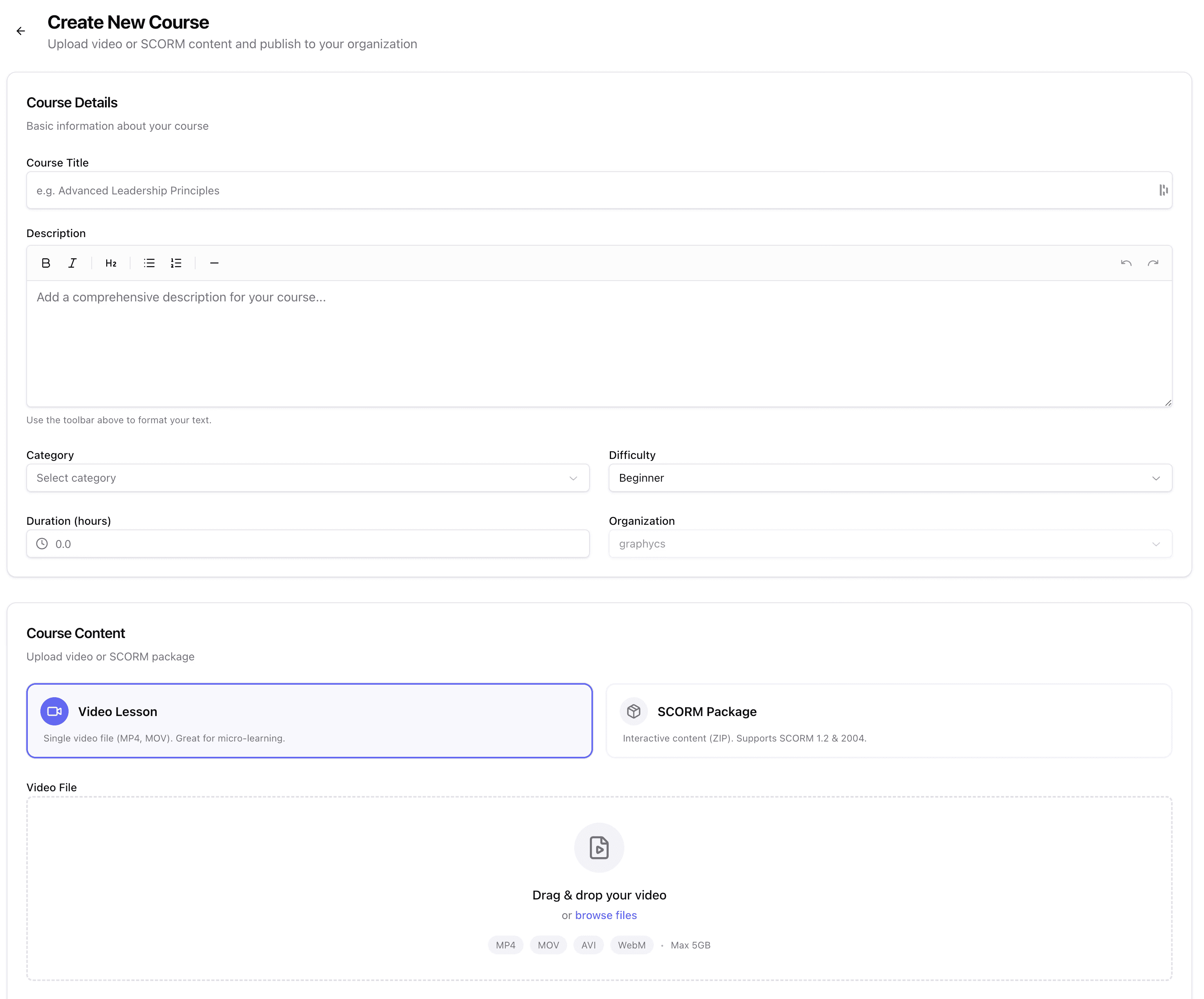Expand the Organization dropdown
The height and width of the screenshot is (999, 1204).
[x=890, y=544]
